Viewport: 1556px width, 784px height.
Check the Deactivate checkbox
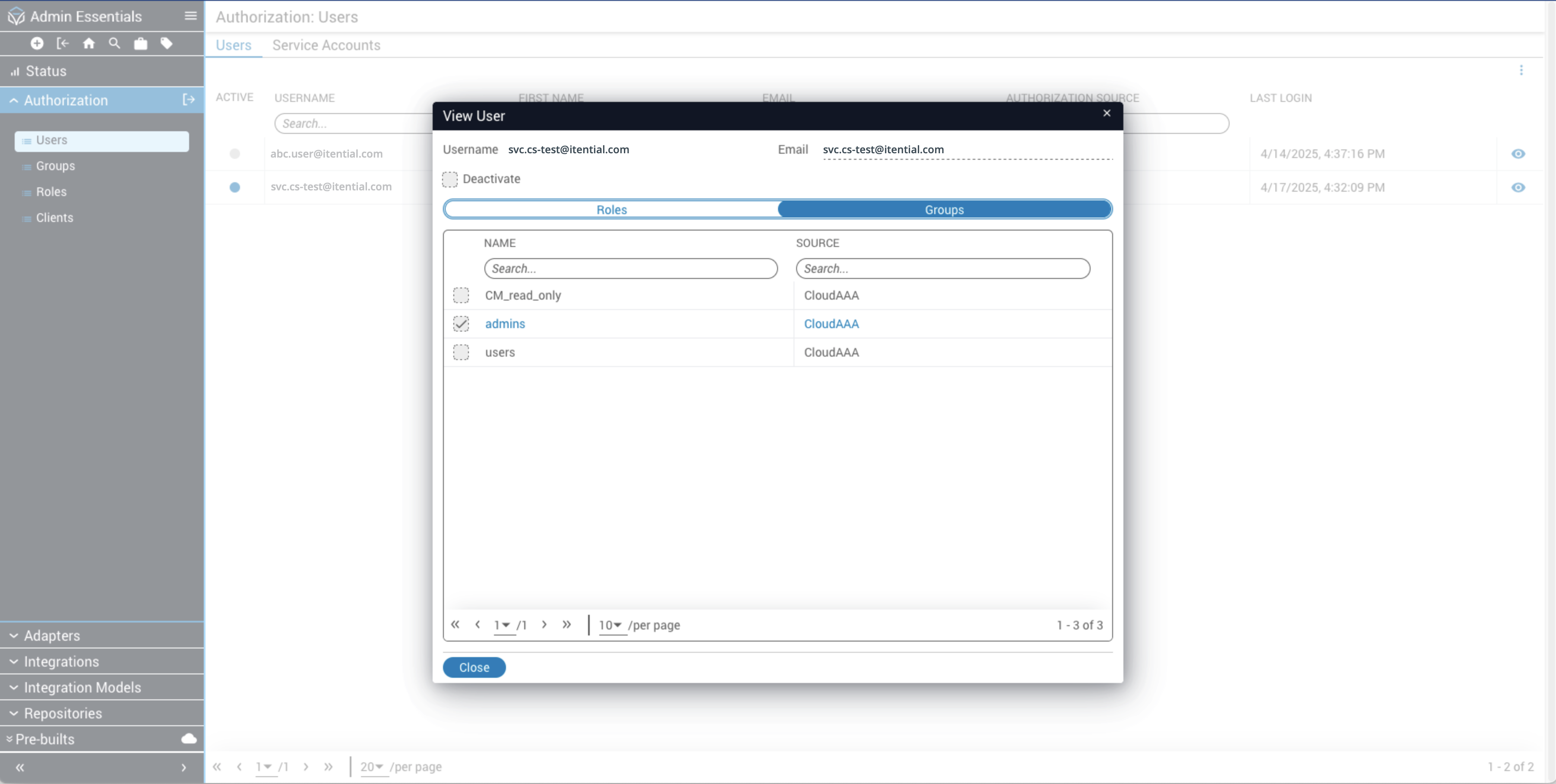(x=450, y=179)
